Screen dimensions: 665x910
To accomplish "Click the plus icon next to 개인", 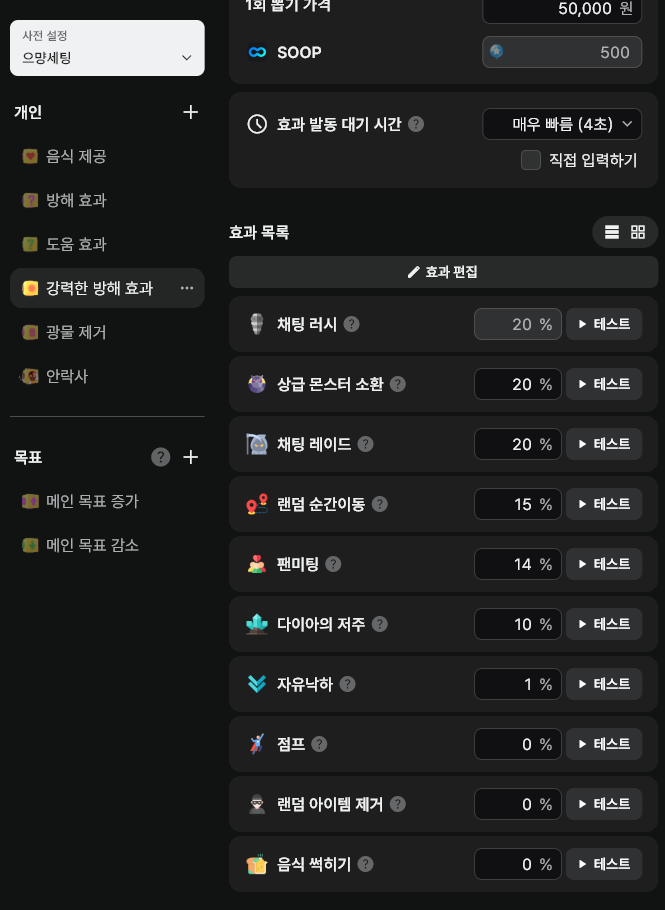I will click(191, 112).
